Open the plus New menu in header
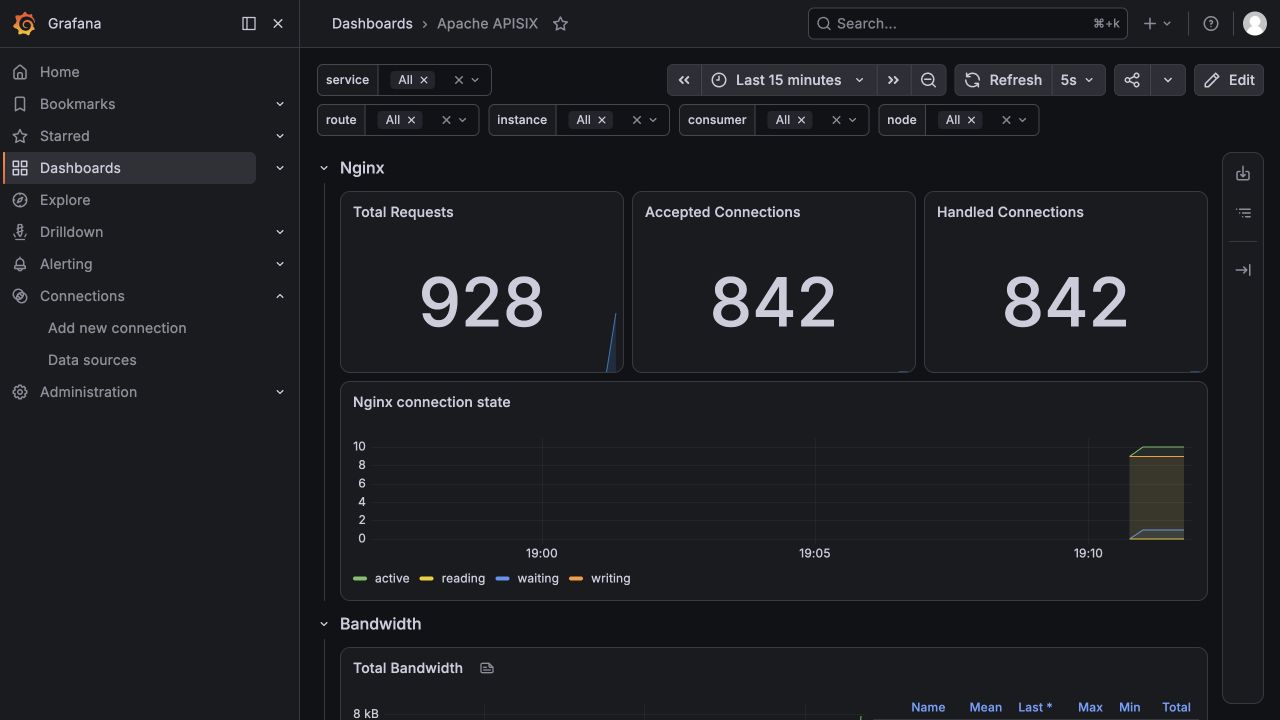The width and height of the screenshot is (1280, 720). tap(1157, 24)
